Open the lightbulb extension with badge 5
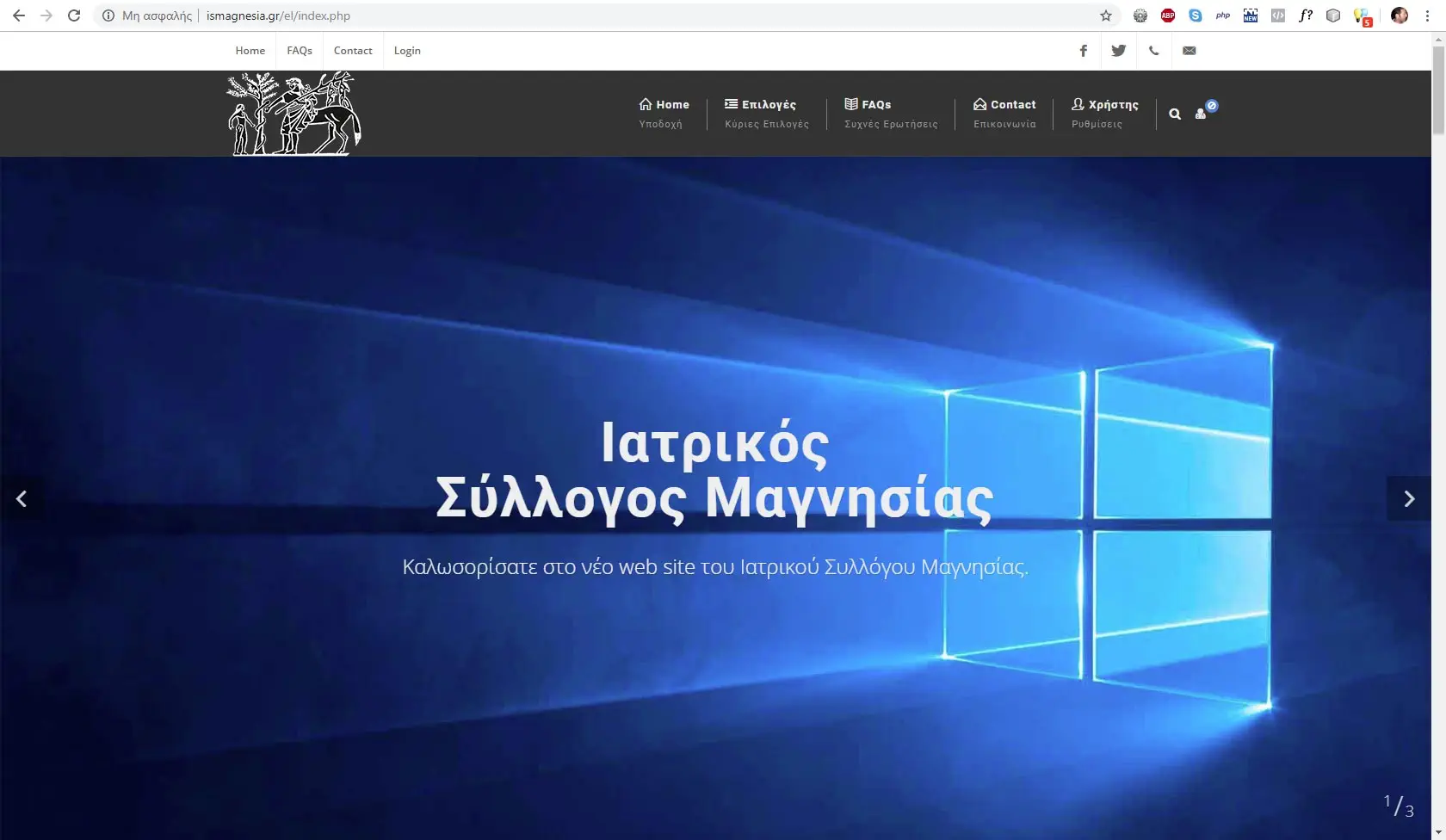Screen dimensions: 1446x840 click(x=1363, y=16)
